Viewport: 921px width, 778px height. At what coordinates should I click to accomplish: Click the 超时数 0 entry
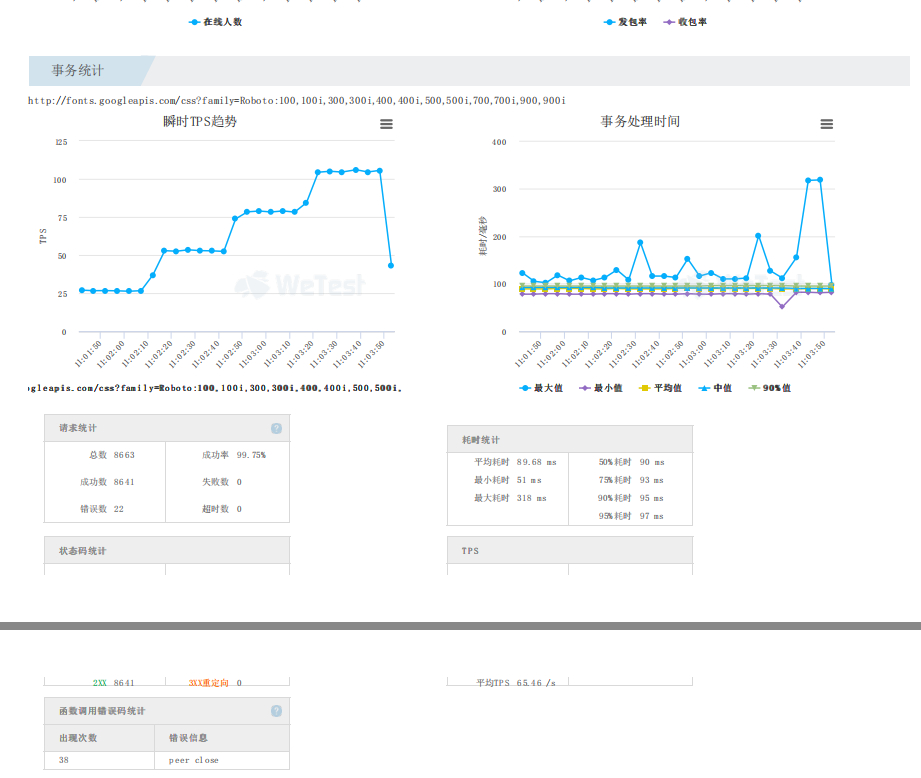click(x=222, y=509)
